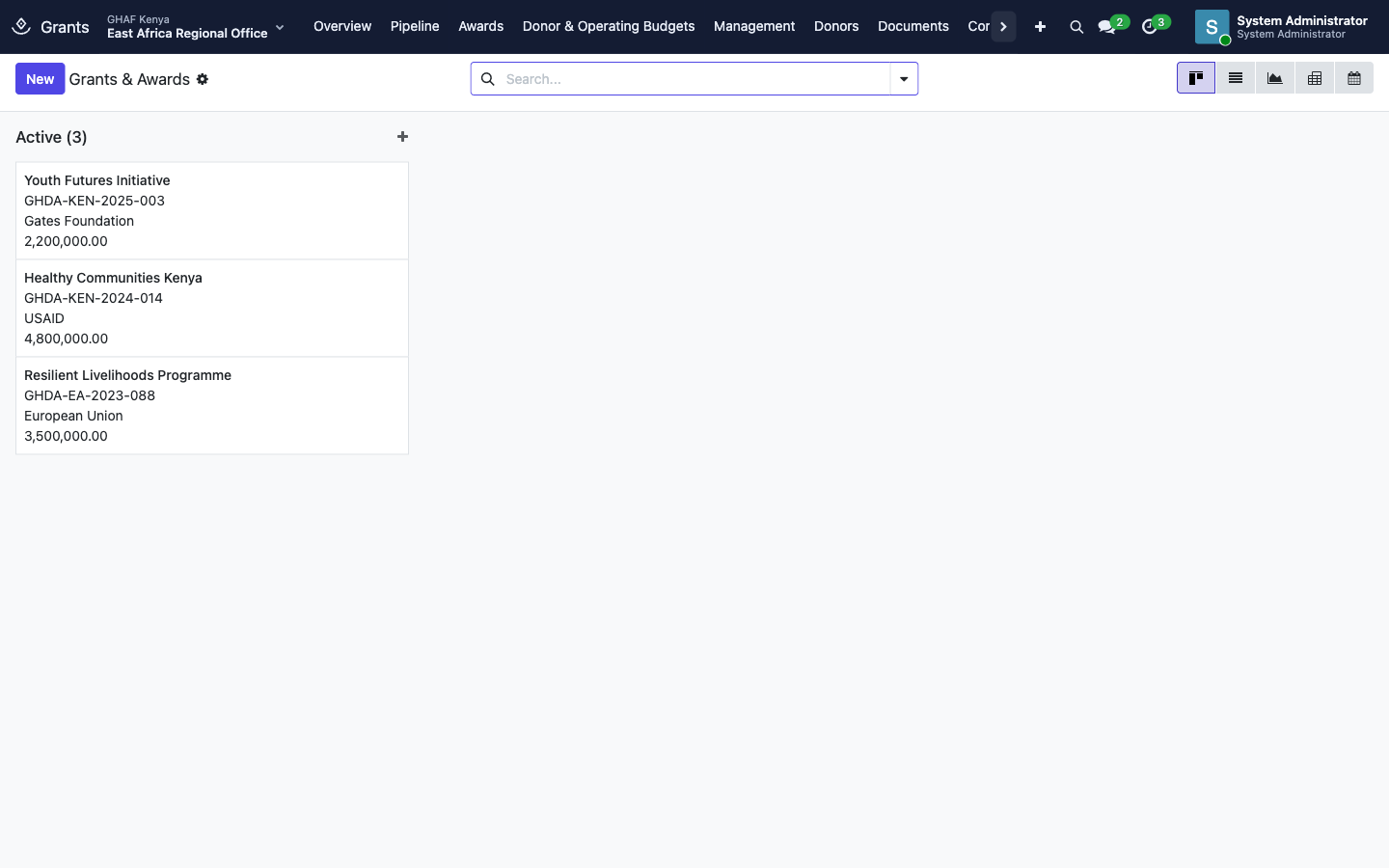
Task: Toggle the search filter options dropdown
Action: click(904, 79)
